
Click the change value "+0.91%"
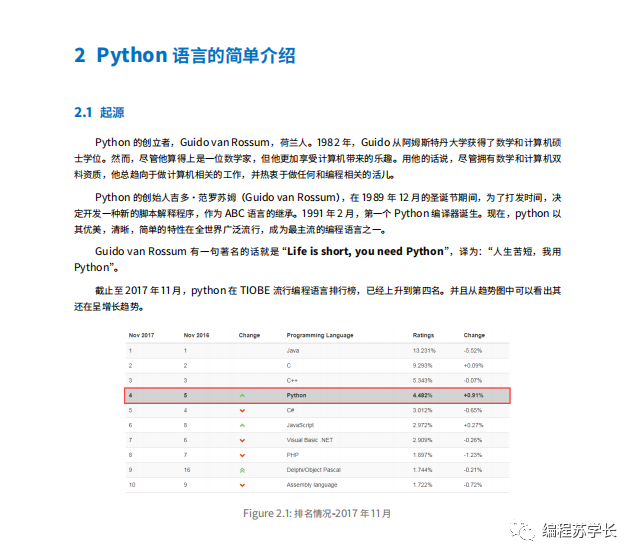473,395
